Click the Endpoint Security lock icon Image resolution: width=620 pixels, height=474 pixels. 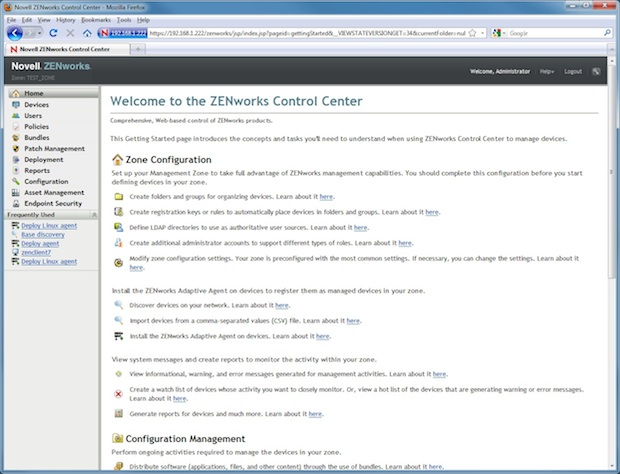tap(15, 203)
